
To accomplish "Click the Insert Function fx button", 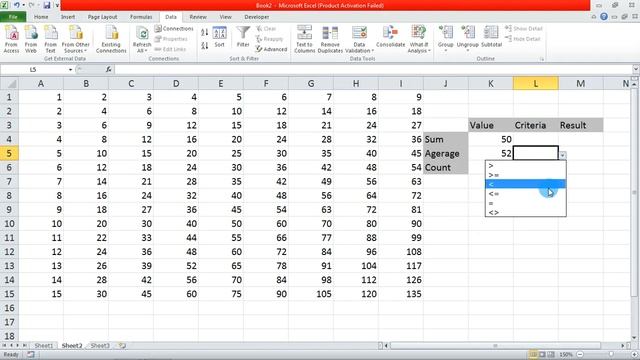I will (109, 69).
